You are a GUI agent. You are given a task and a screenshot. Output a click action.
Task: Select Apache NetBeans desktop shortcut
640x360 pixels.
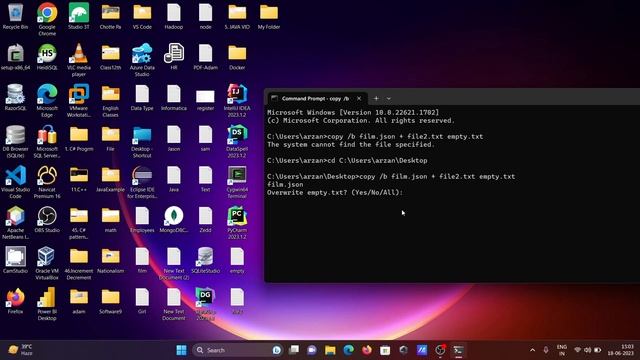(15, 222)
